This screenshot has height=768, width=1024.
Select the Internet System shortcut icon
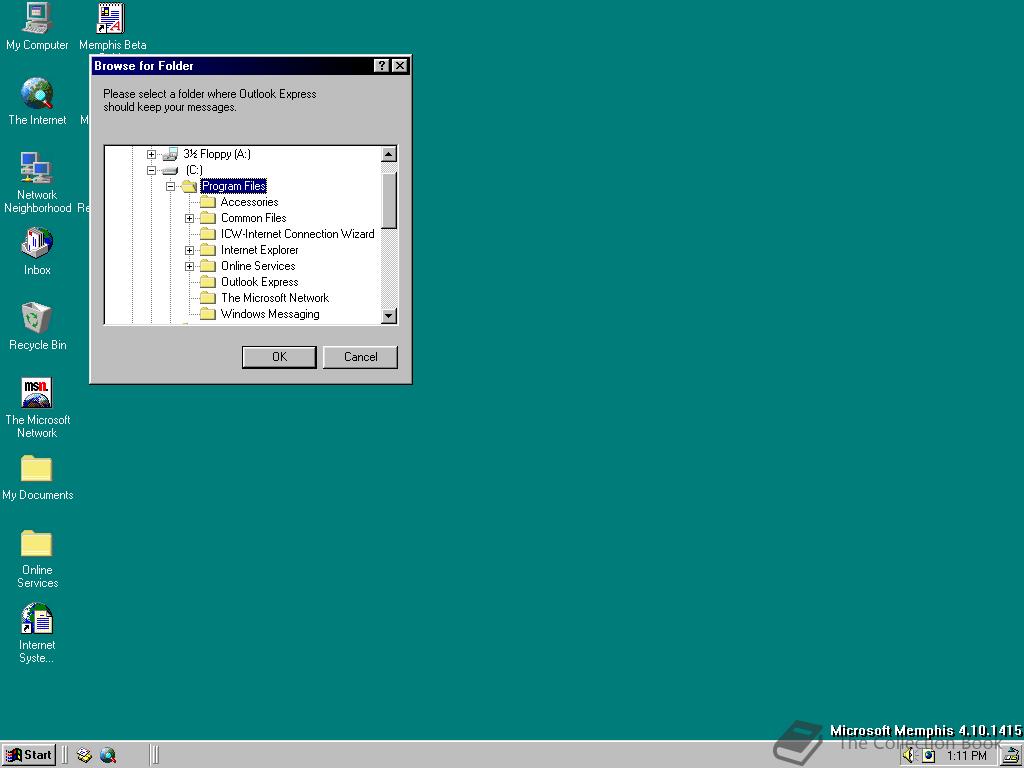(37, 618)
